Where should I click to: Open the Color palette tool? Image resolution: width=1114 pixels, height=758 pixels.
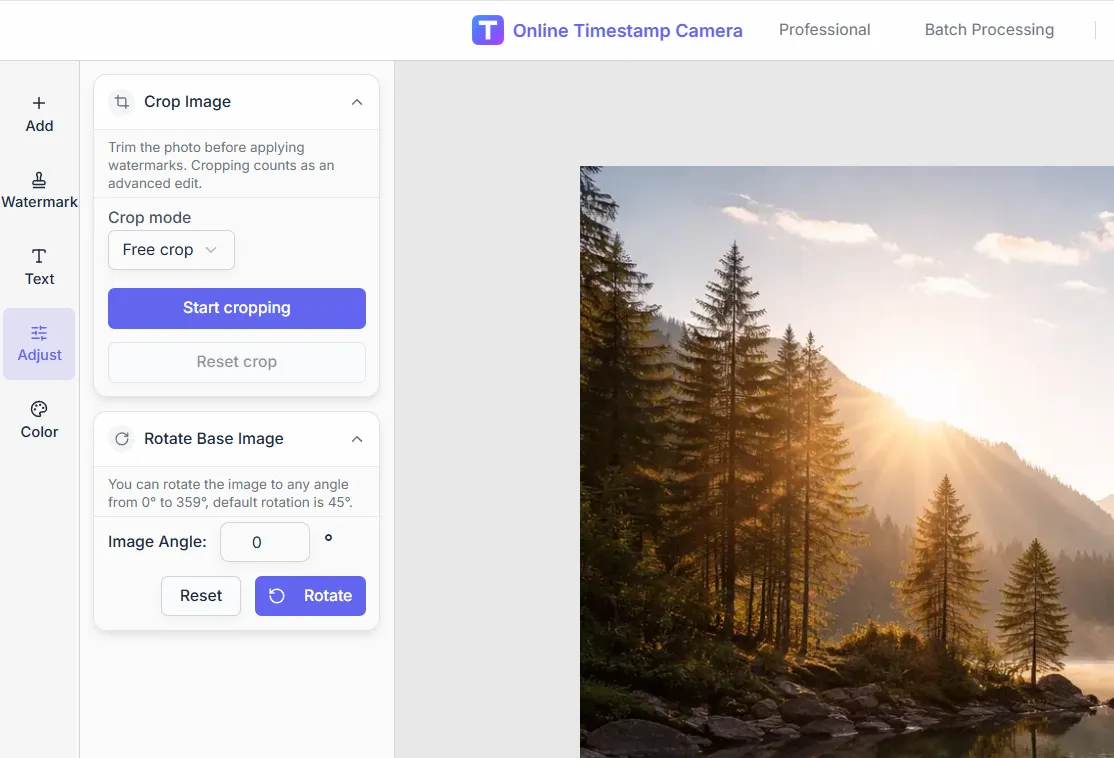tap(39, 419)
